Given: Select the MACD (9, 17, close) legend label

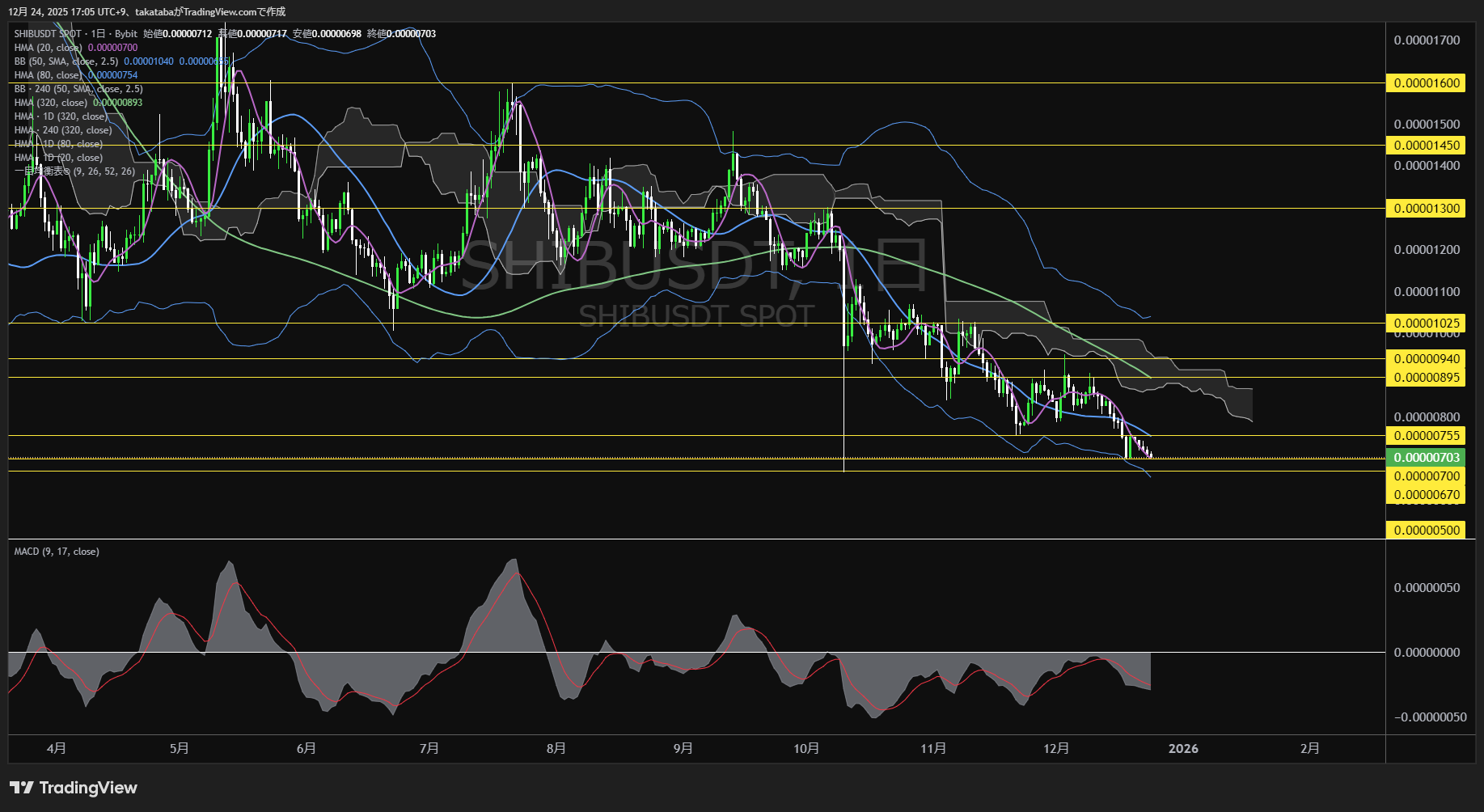Looking at the screenshot, I should tap(57, 552).
